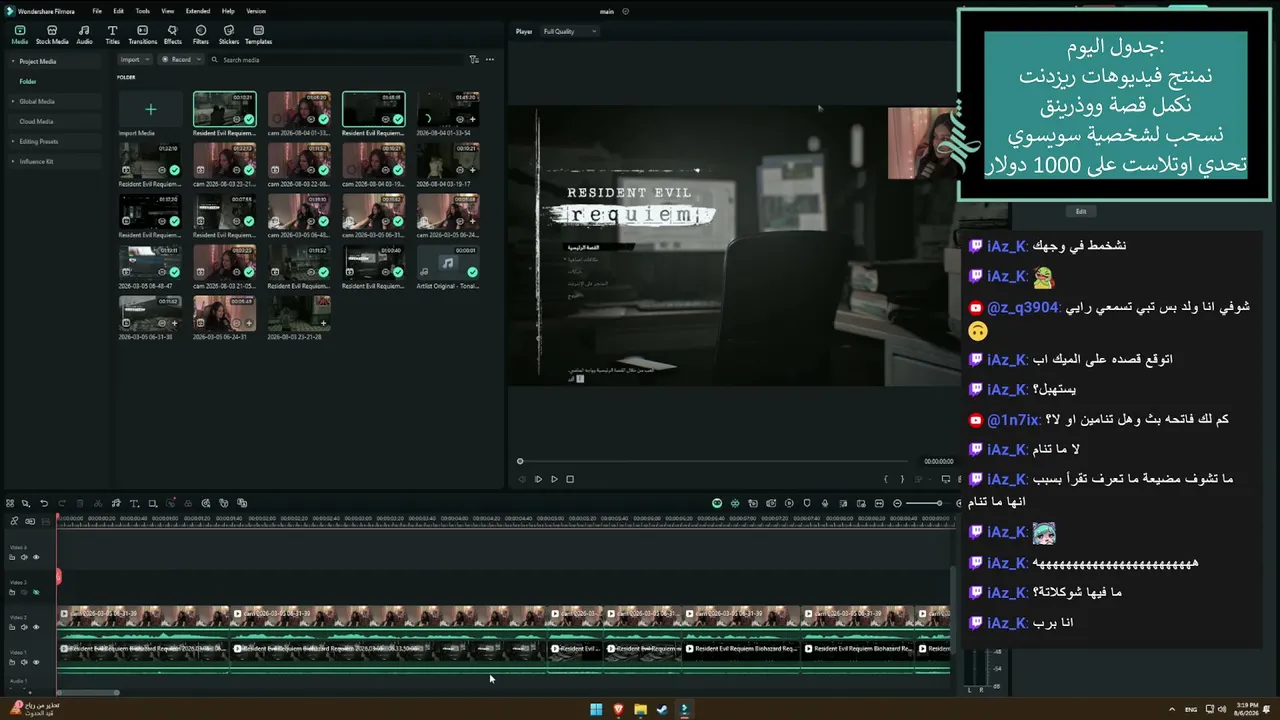The width and height of the screenshot is (1280, 720).
Task: Hide the Video 2 track
Action: pos(36,627)
